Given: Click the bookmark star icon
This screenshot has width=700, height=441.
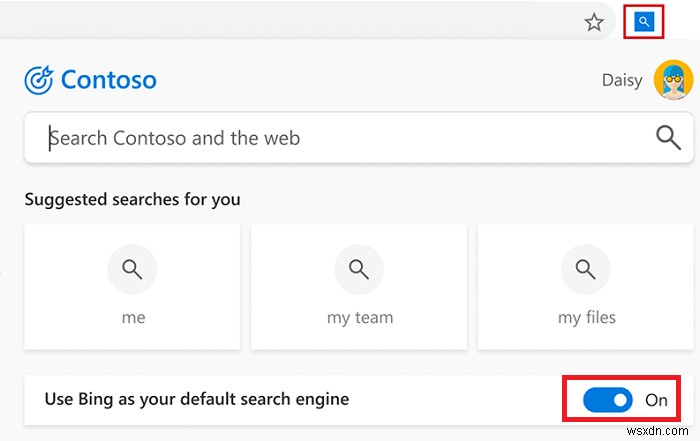Looking at the screenshot, I should click(x=594, y=22).
